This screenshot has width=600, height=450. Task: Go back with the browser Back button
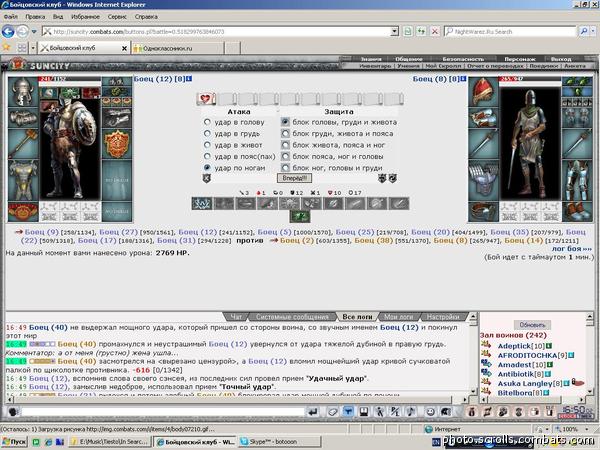pos(8,31)
